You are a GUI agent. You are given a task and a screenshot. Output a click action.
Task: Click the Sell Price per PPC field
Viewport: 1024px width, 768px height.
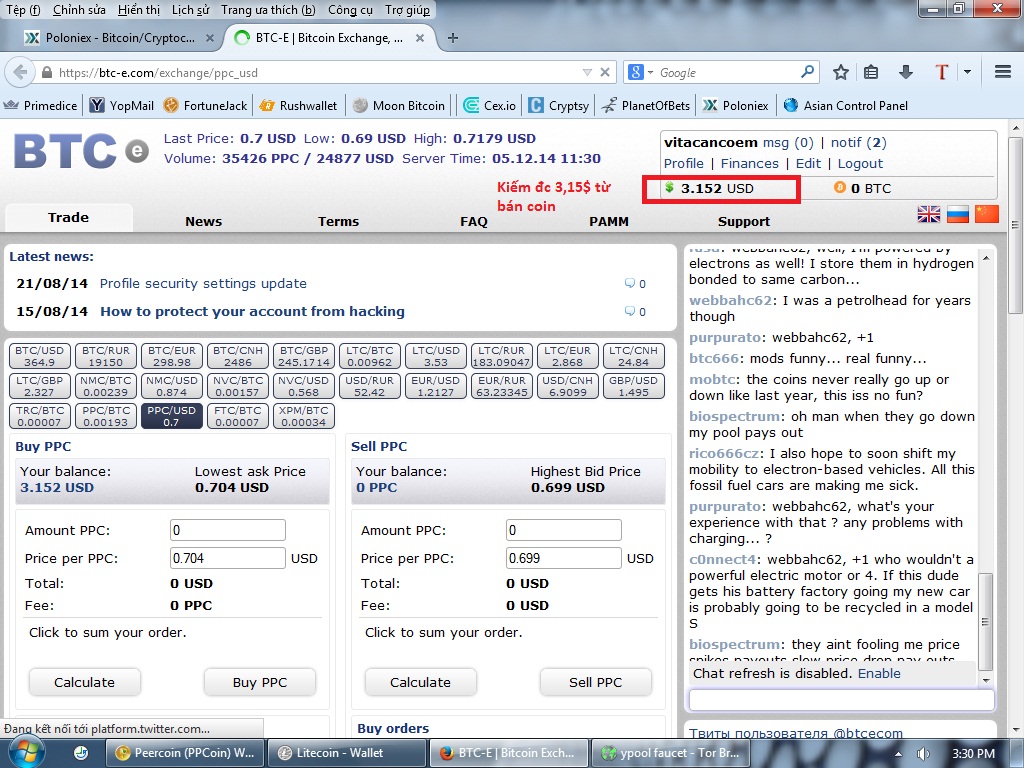(564, 558)
